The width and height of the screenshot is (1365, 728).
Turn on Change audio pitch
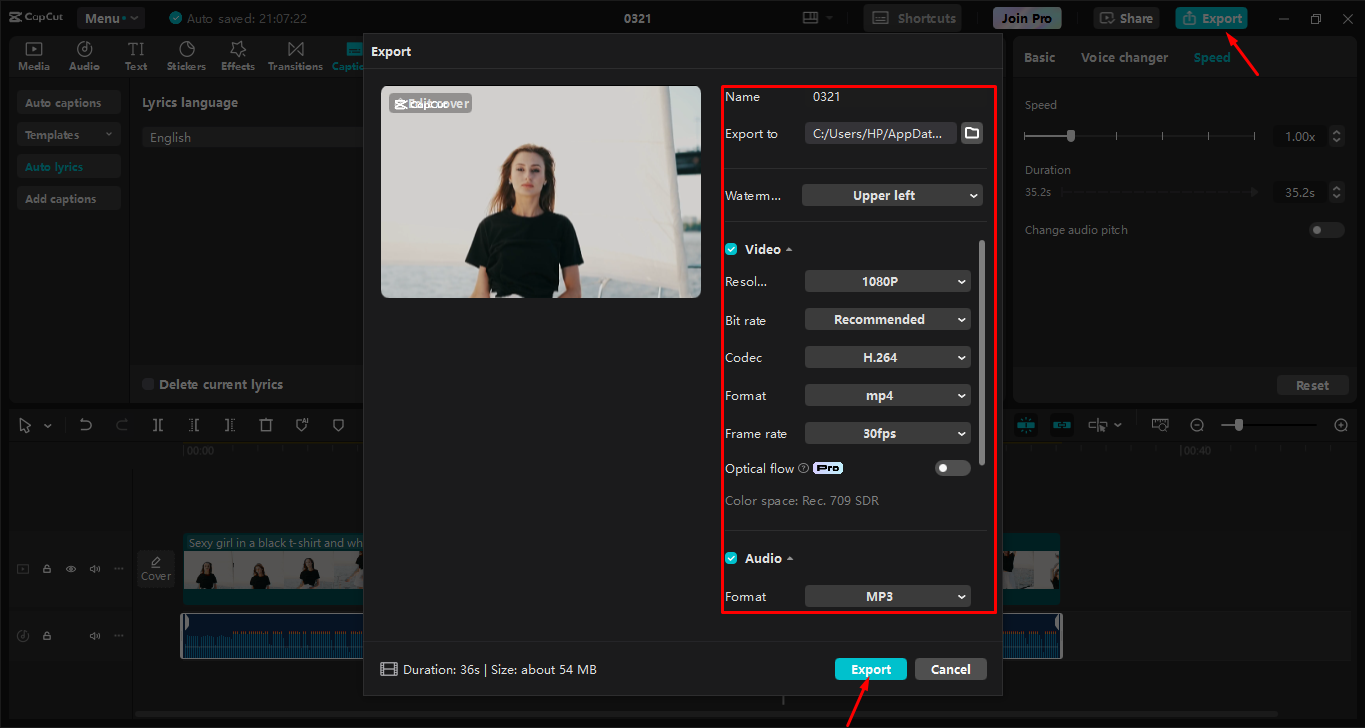[x=1325, y=229]
